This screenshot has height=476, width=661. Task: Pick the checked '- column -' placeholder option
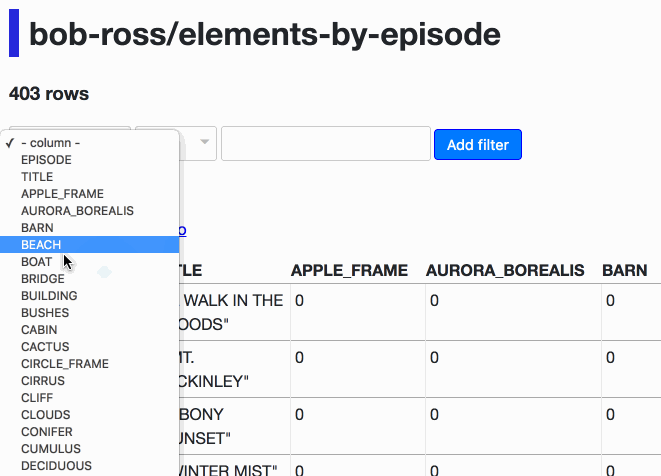[89, 143]
